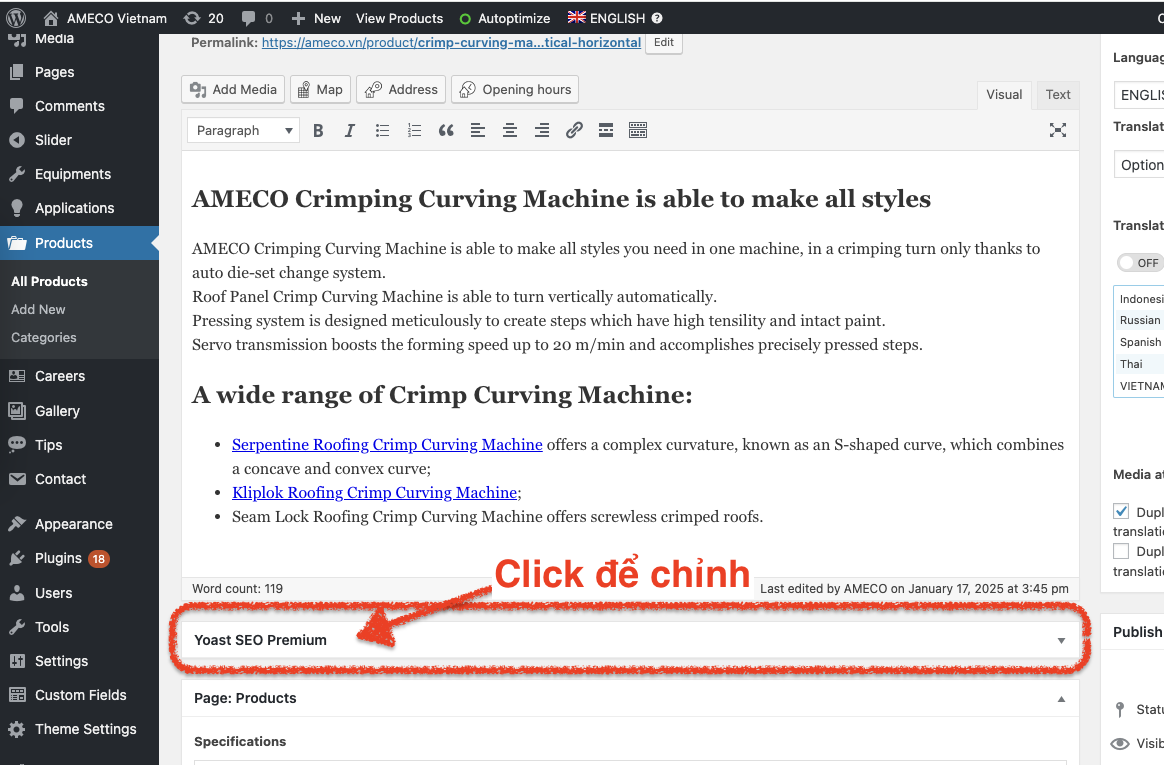Apply italic formatting in editor toolbar
Viewport: 1164px width, 765px height.
[x=350, y=130]
